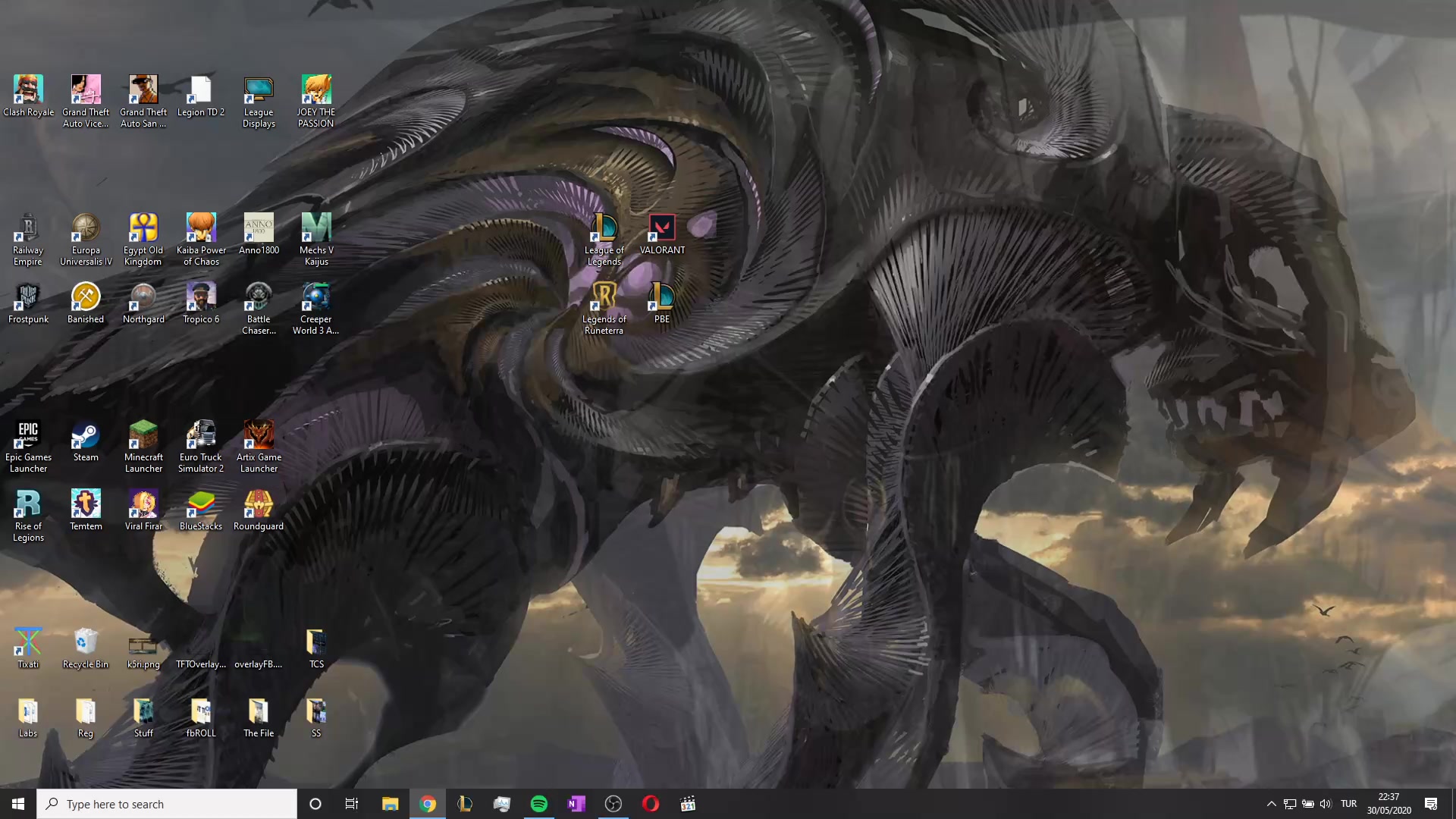Select the Legends of Runeterra icon
The image size is (1456, 819).
[x=604, y=309]
